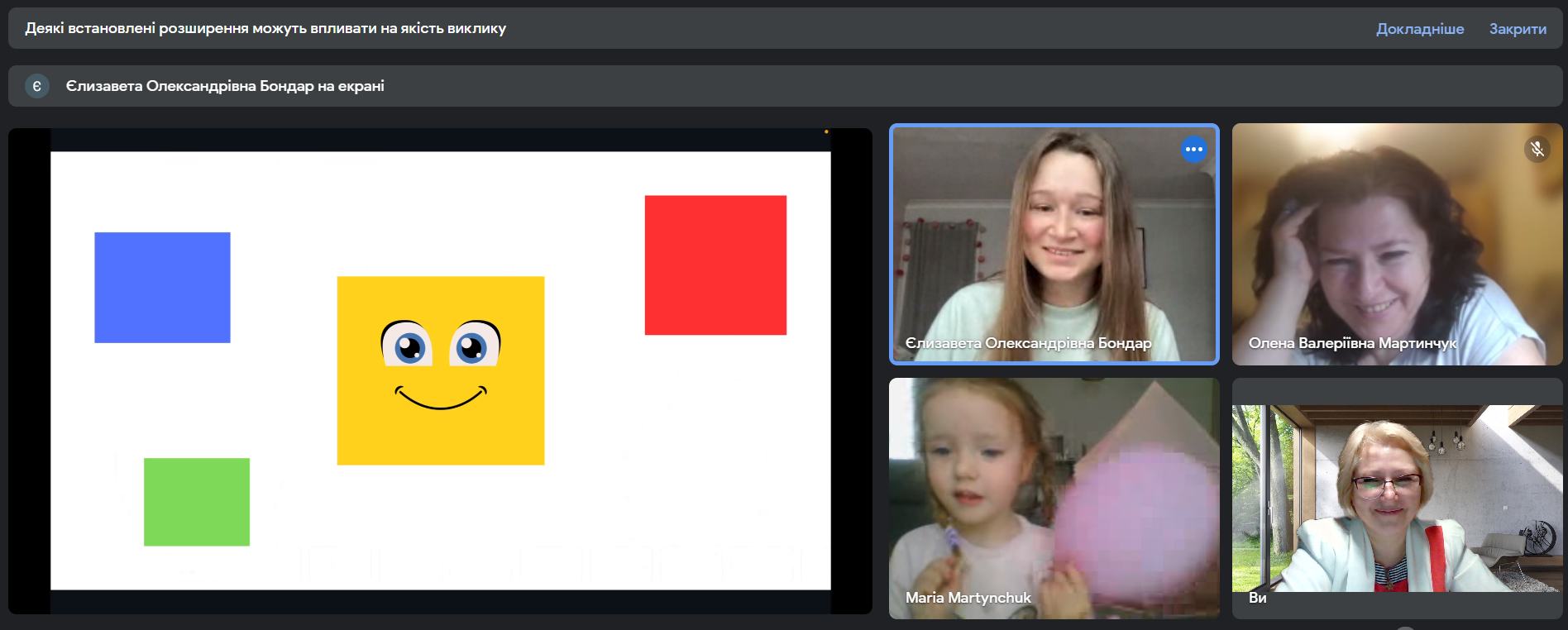Open the Докладніше link in the banner

pos(1419,29)
